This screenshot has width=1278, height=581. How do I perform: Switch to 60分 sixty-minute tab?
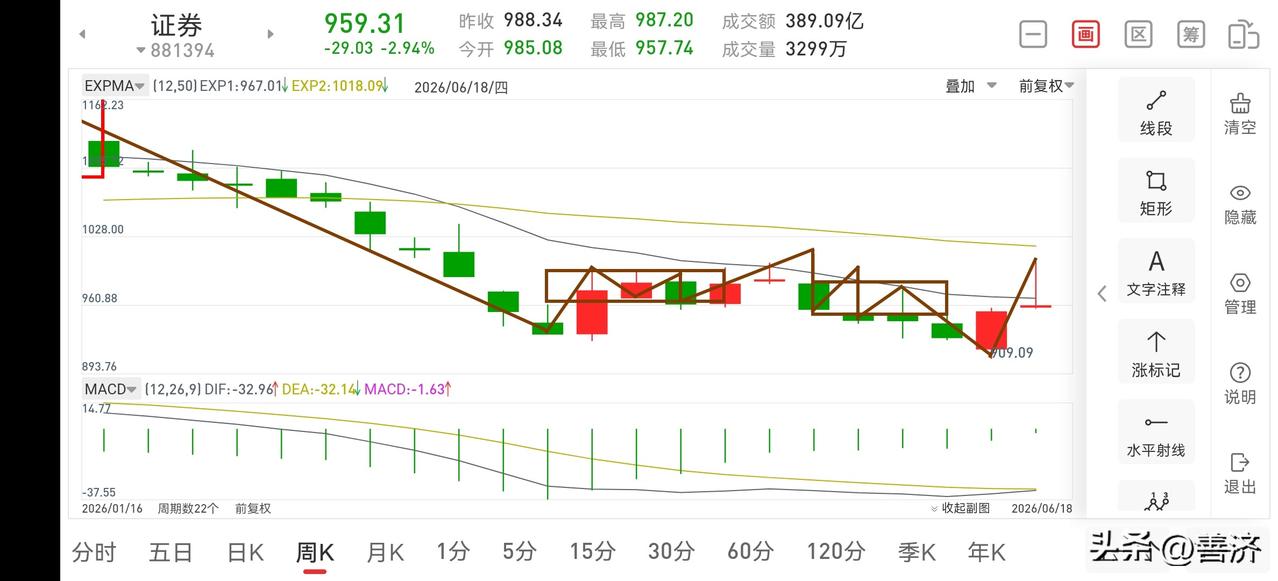tap(750, 552)
